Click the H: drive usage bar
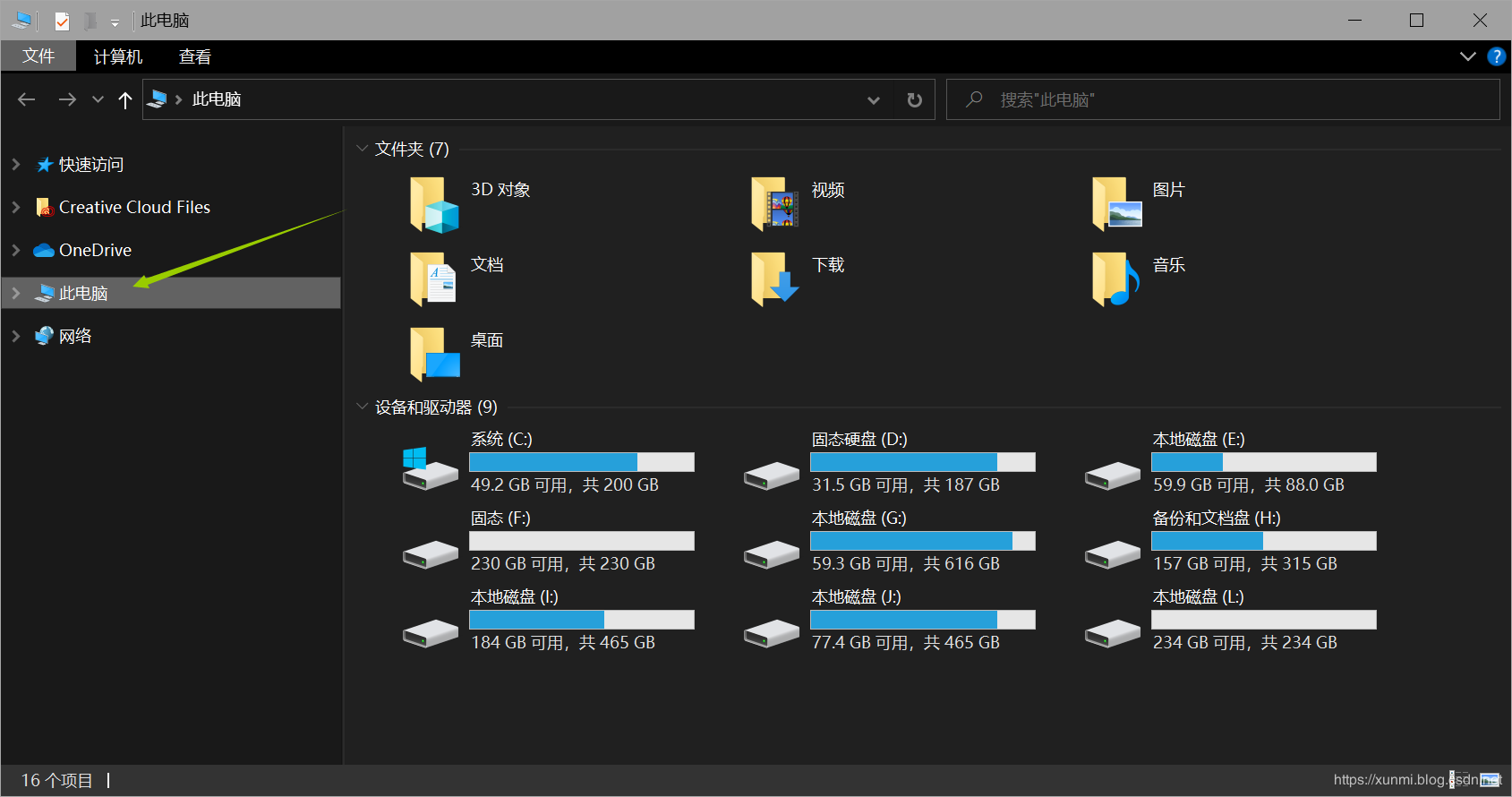The width and height of the screenshot is (1512, 797). (1264, 541)
